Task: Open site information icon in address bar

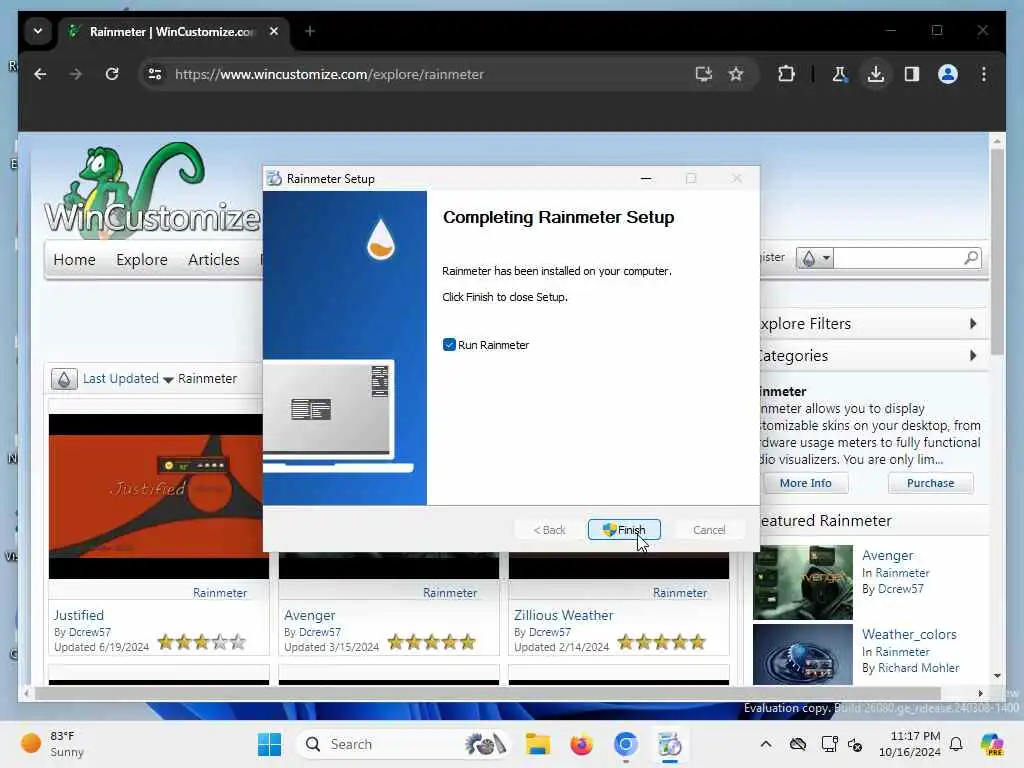Action: point(155,74)
